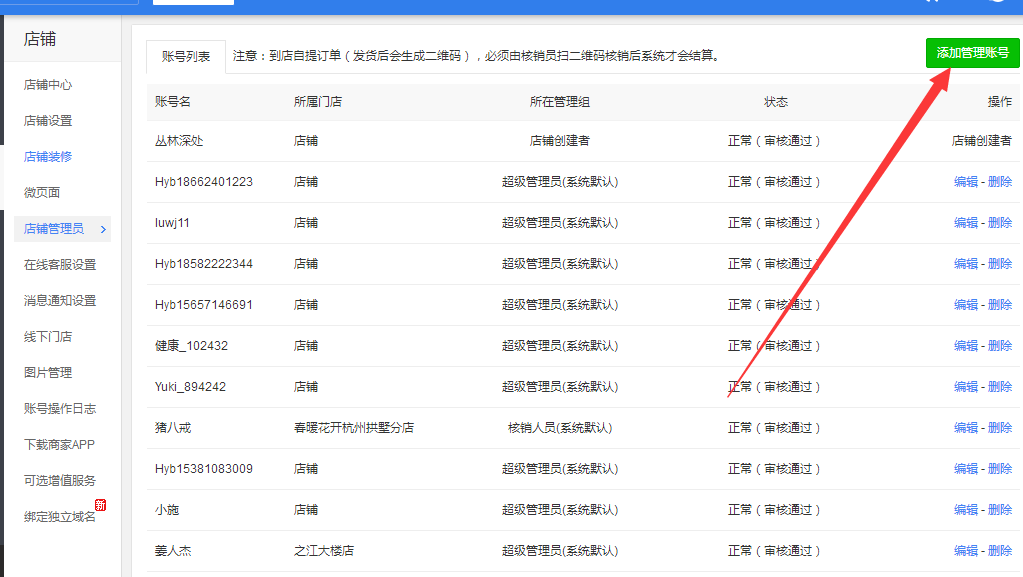Click the red 新 badge icon

[100, 505]
